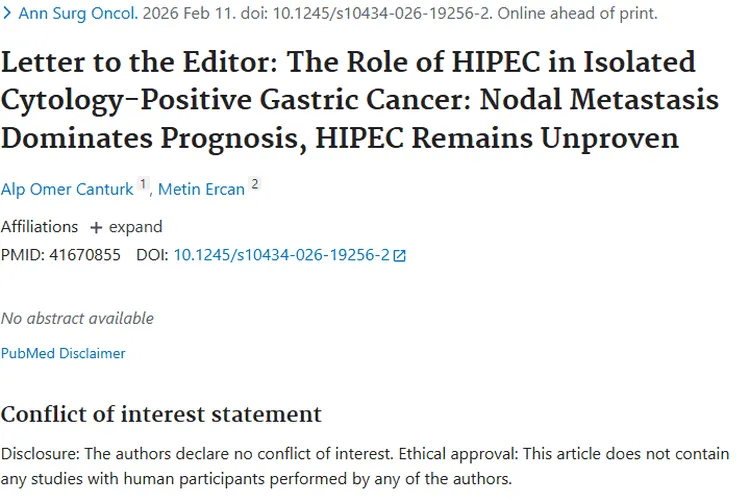Click the Affiliations label
Image resolution: width=750 pixels, height=500 pixels.
click(39, 227)
